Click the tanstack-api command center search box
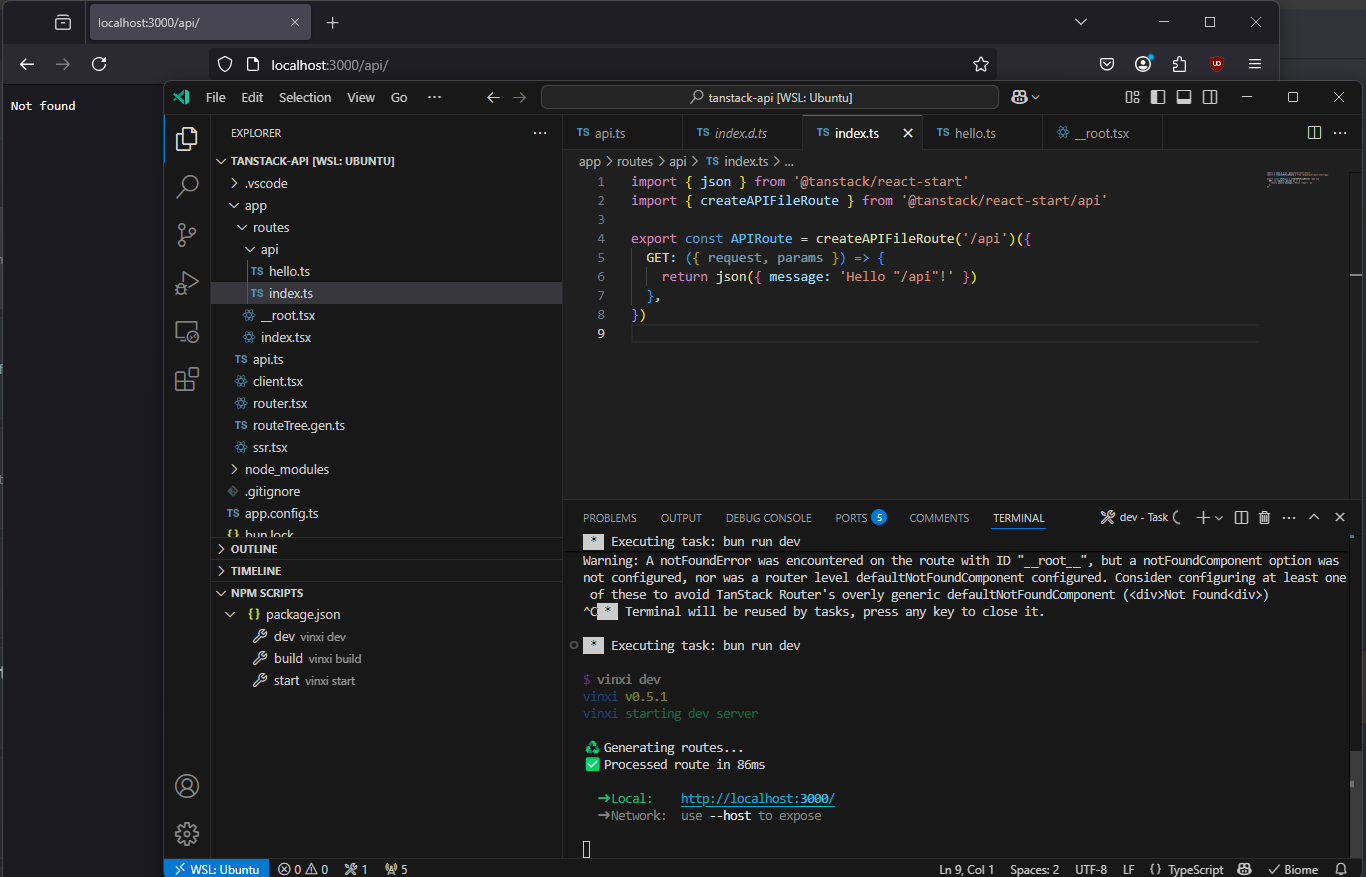The width and height of the screenshot is (1366, 877). 770,97
